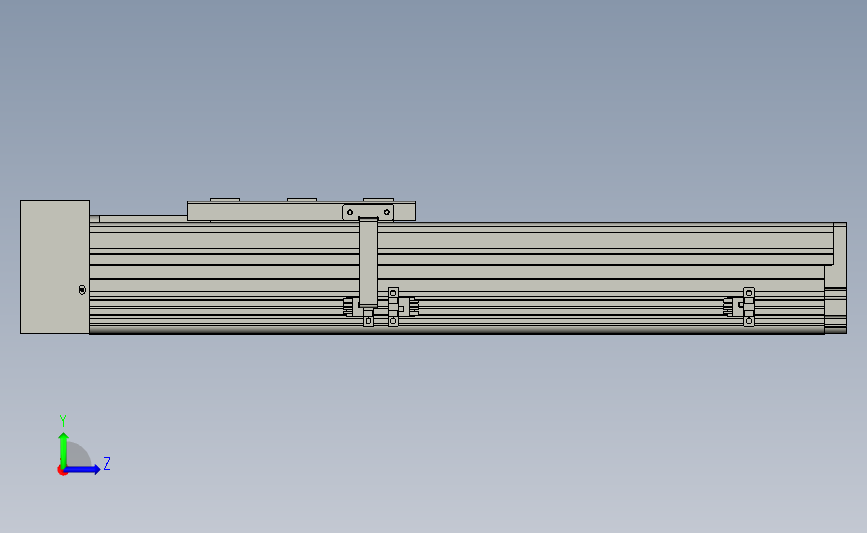
Task: Select the two-hole bracket on the carriage
Action: tap(368, 212)
